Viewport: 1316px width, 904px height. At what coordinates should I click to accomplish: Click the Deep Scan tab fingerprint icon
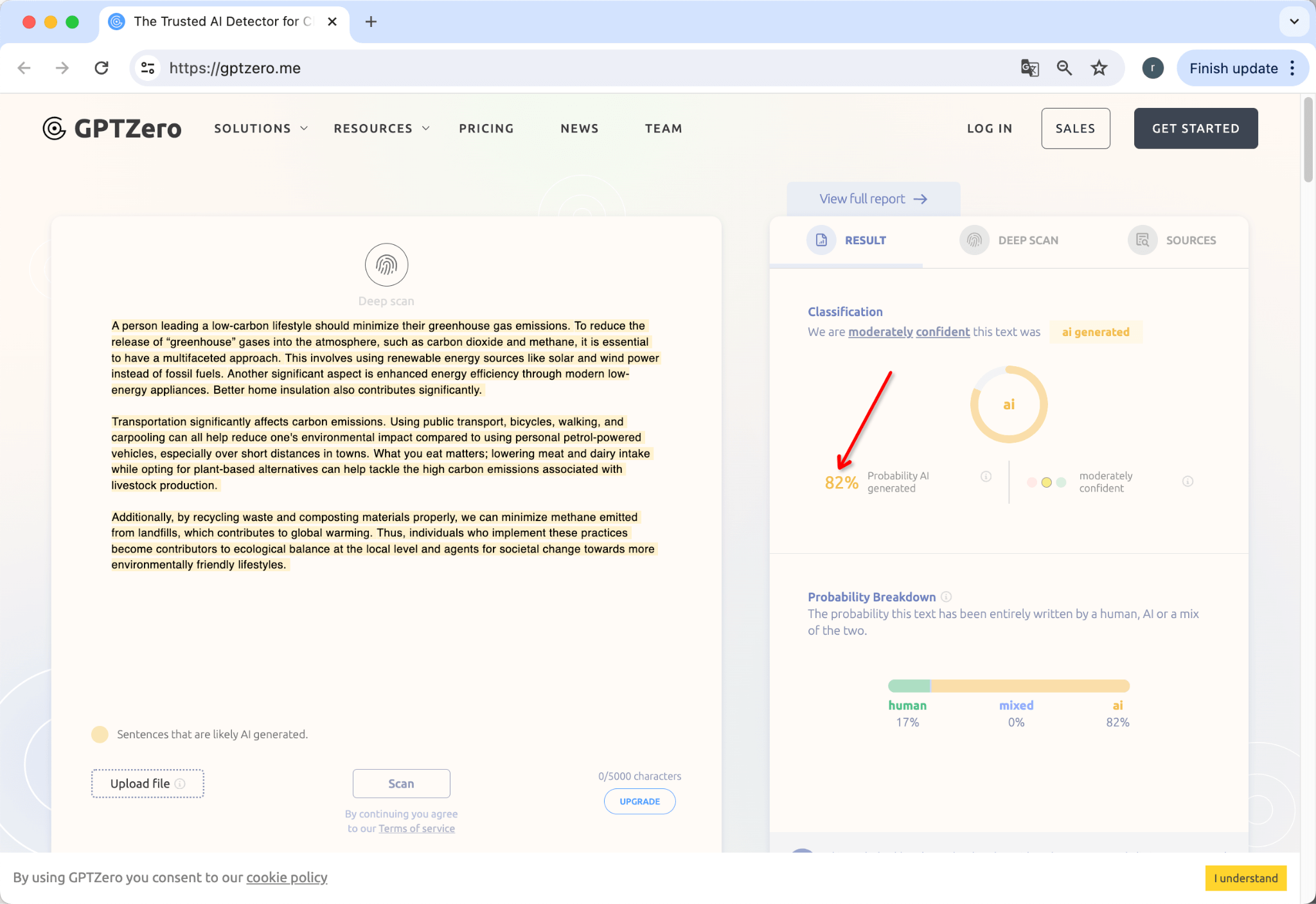pos(974,240)
